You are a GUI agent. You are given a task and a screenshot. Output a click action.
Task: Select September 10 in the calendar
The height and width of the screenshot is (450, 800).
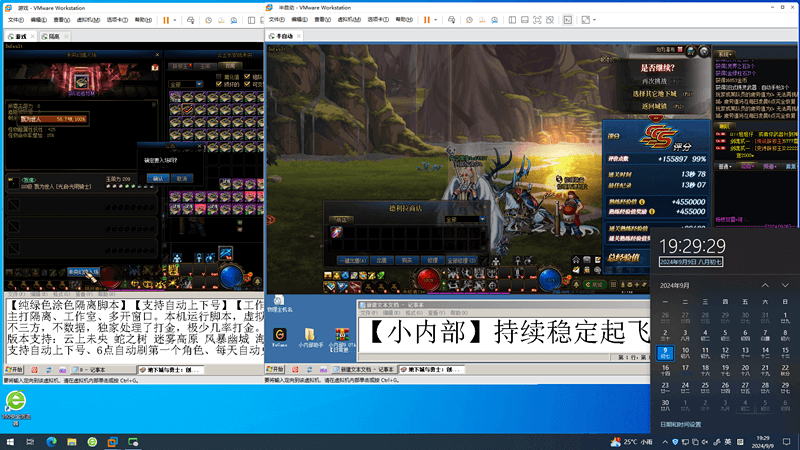pyautogui.click(x=685, y=352)
